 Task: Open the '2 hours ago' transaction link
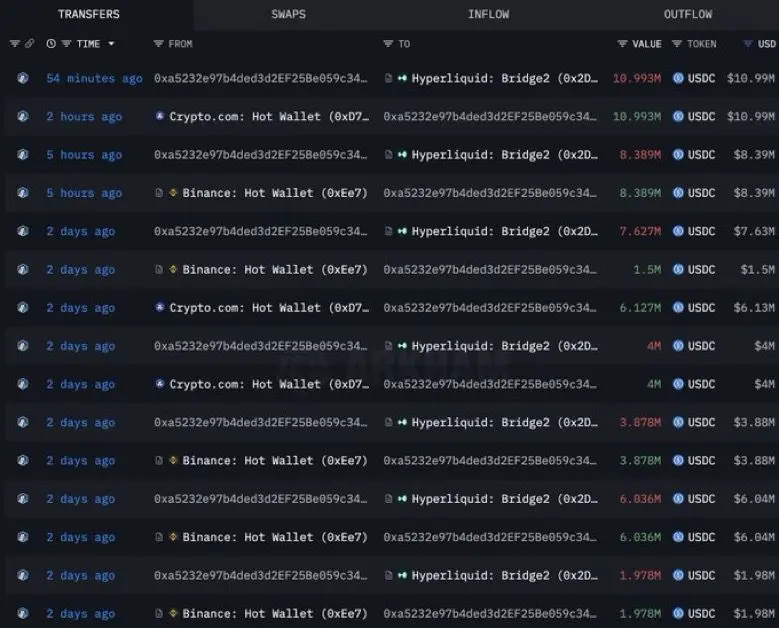tap(84, 117)
